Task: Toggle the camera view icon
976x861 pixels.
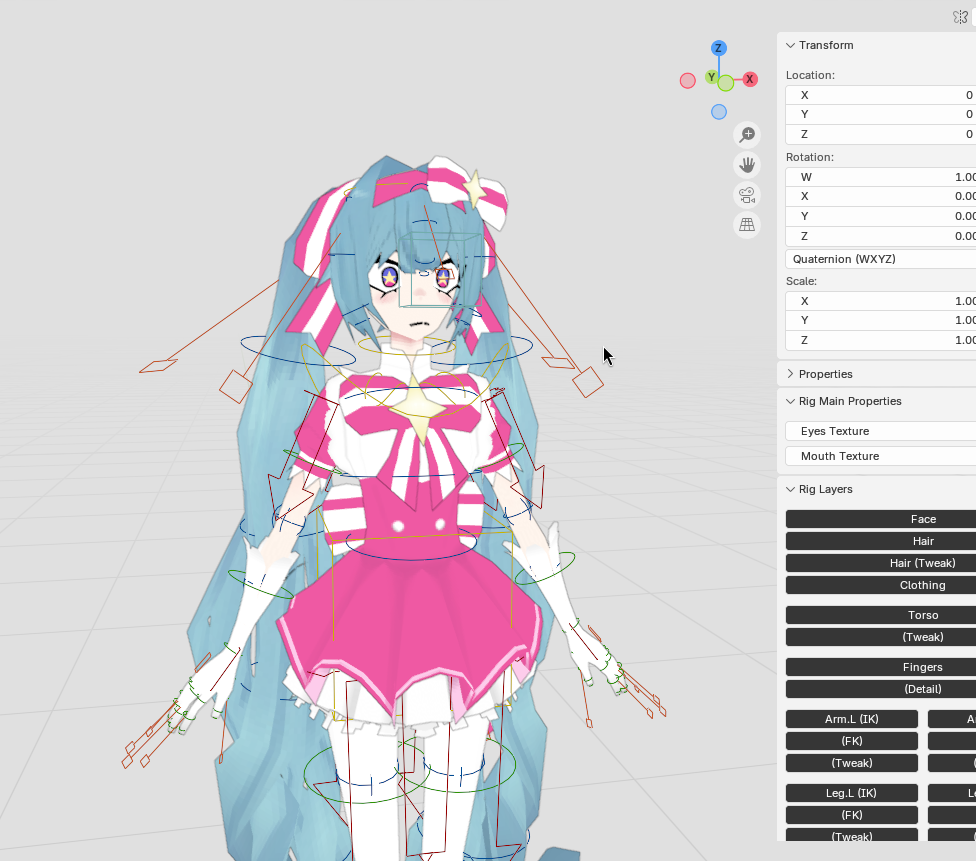Action: coord(747,195)
